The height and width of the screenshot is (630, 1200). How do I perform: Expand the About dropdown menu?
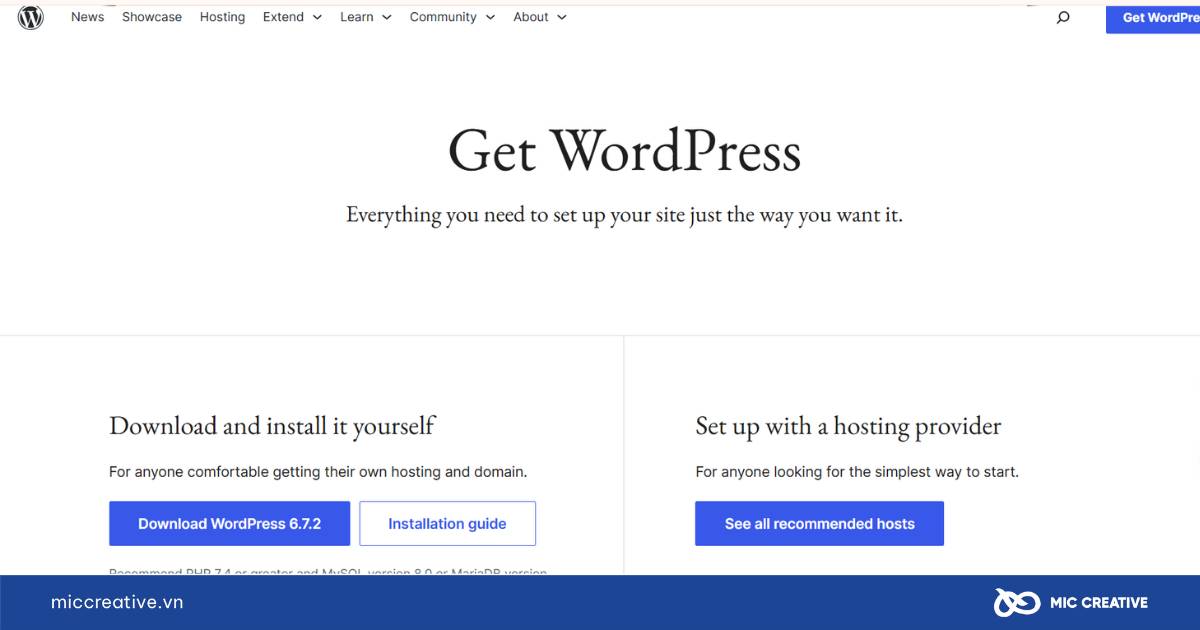pyautogui.click(x=540, y=17)
